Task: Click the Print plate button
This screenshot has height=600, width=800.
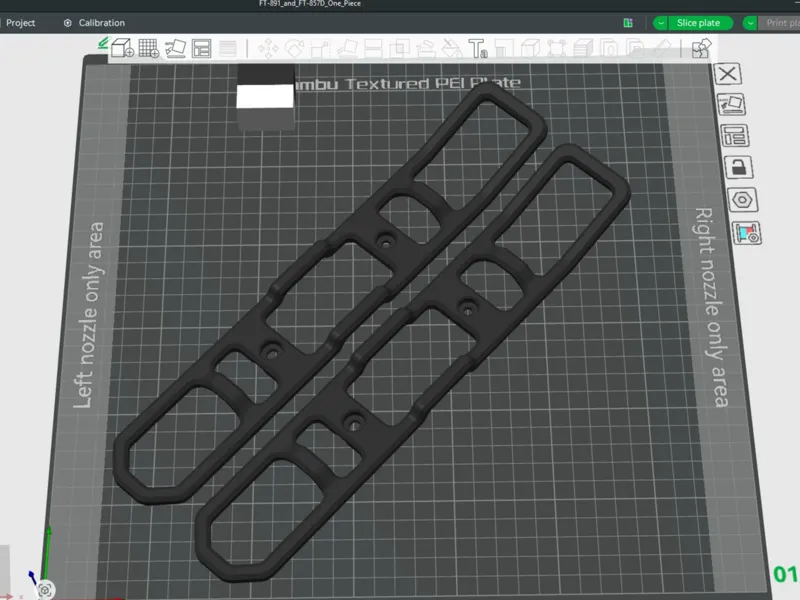Action: pyautogui.click(x=783, y=23)
